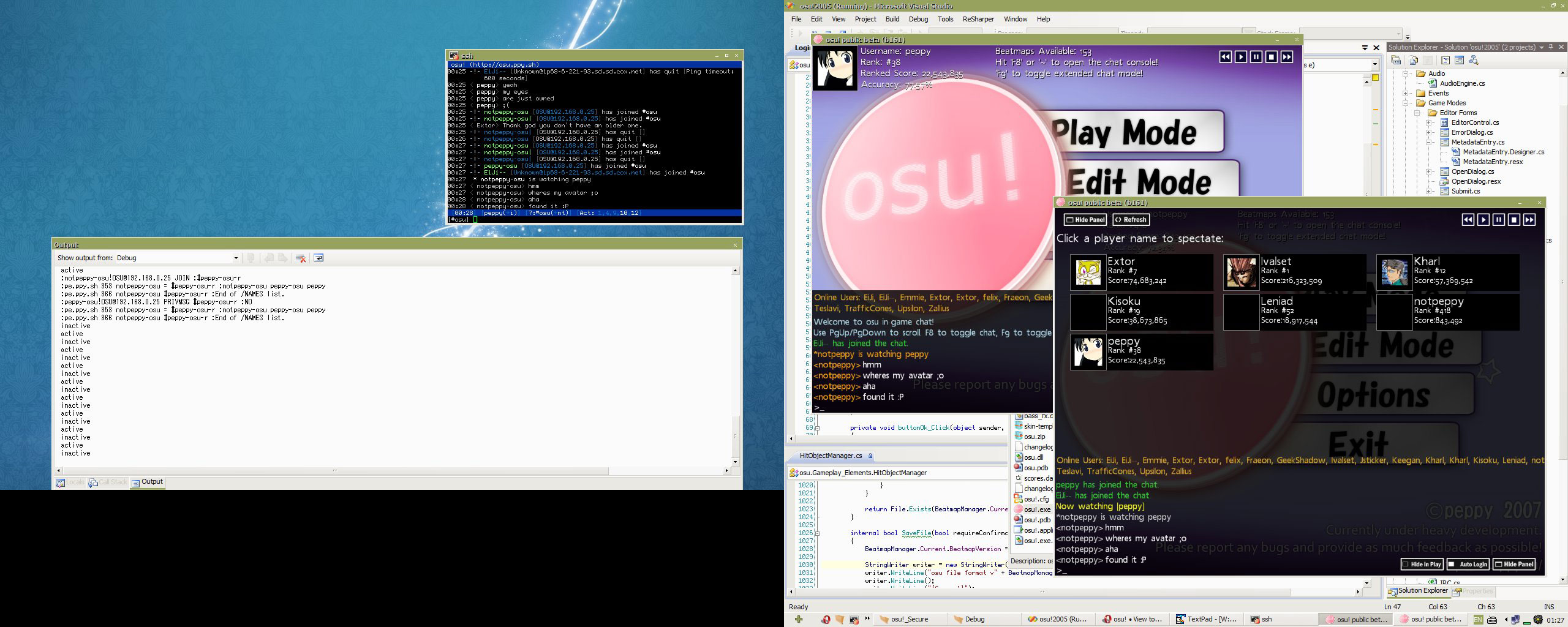Click pause button in spectate-panel osu! window

point(1499,220)
